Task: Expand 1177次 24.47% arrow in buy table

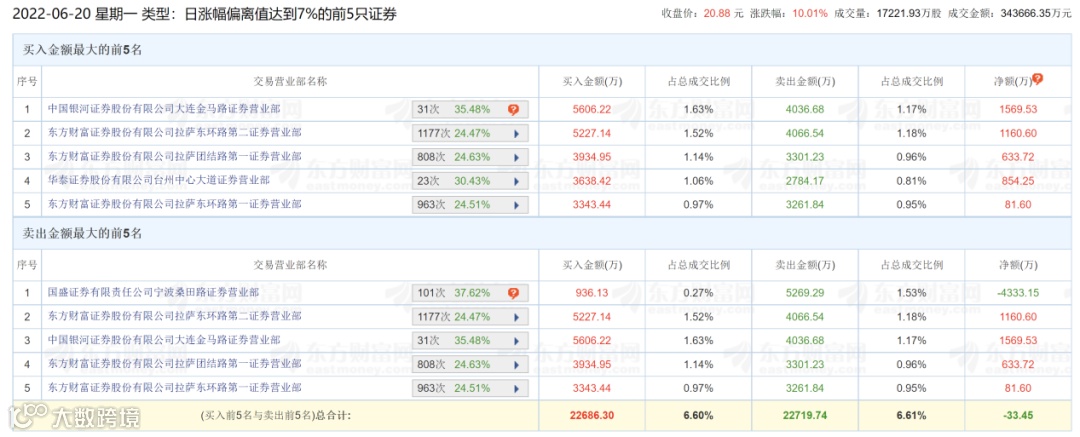Action: click(x=516, y=133)
